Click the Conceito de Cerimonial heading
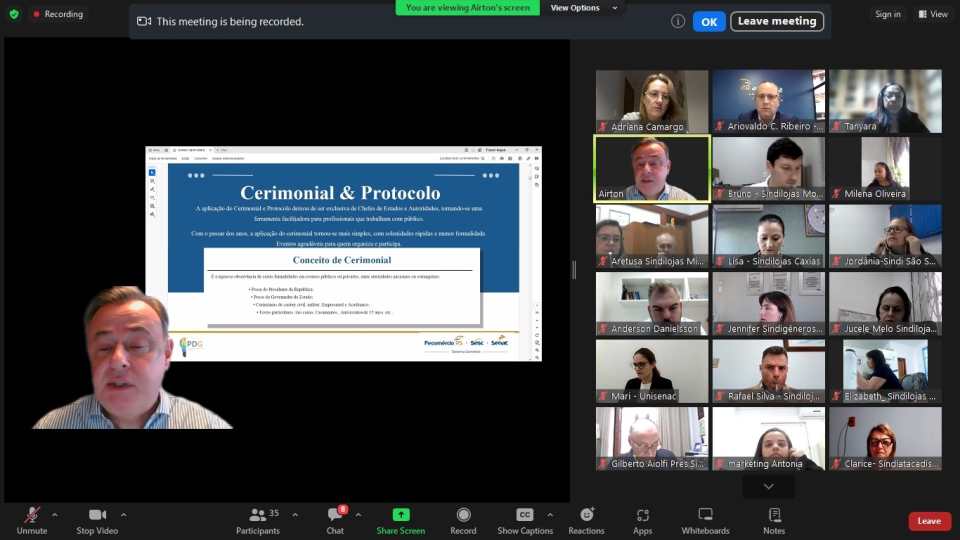This screenshot has height=540, width=960. pos(342,260)
